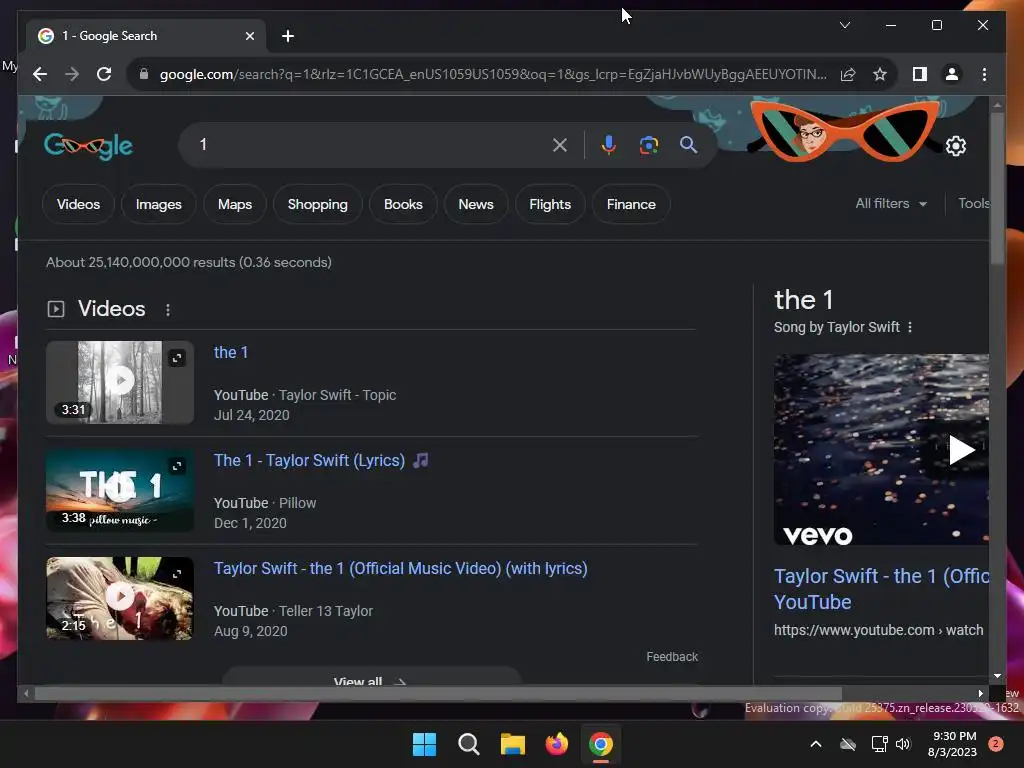
Task: Click the Chrome taskbar icon
Action: pyautogui.click(x=601, y=744)
